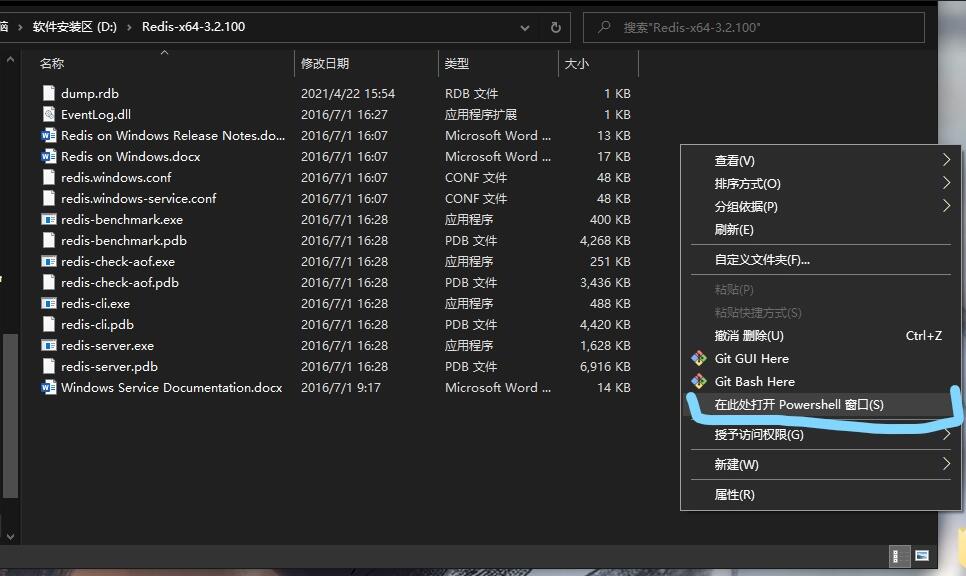Refresh folder with address bar reload icon
The image size is (966, 576).
(556, 27)
